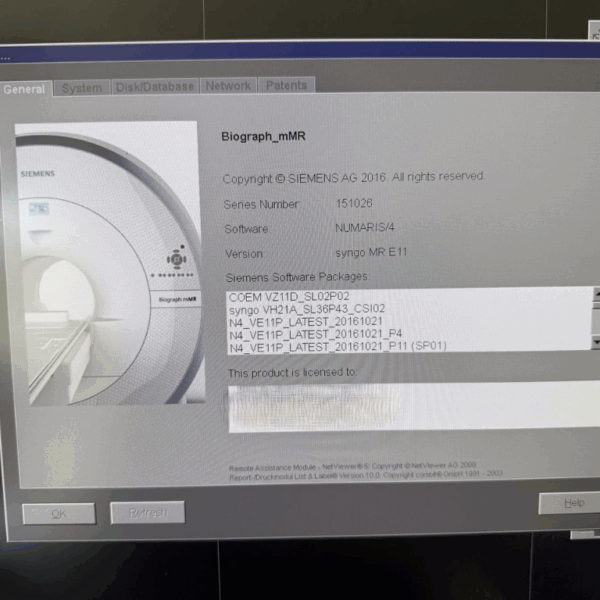This screenshot has height=600, width=600.
Task: Click the Remote Assistance Module NetViewer line
Action: click(x=352, y=466)
